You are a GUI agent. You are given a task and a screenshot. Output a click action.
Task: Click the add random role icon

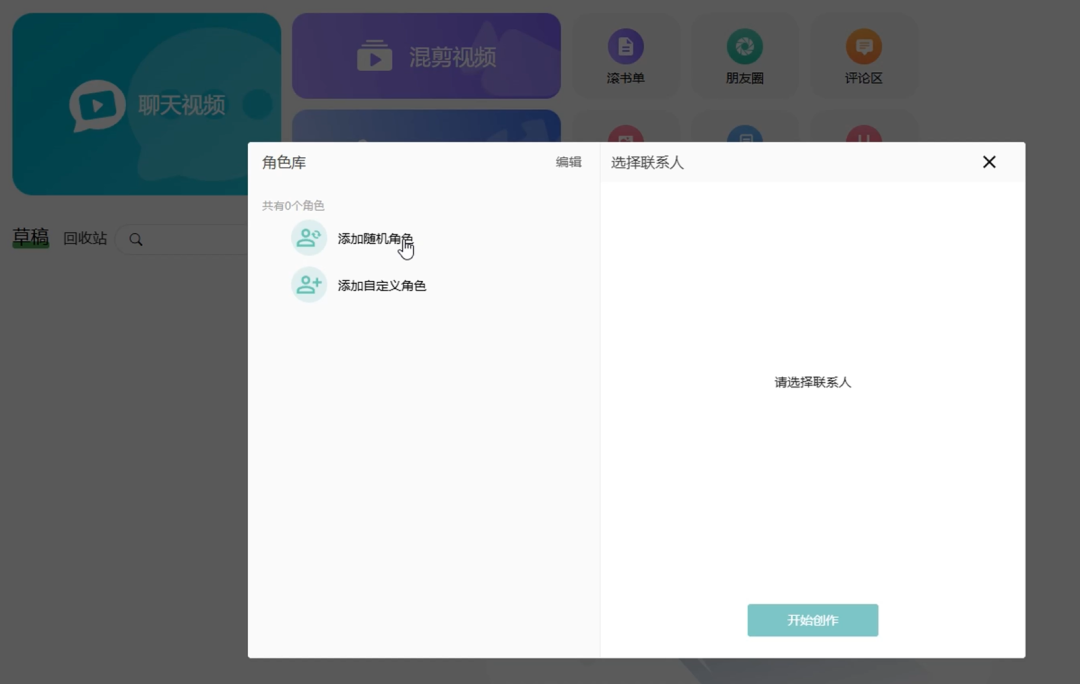click(x=309, y=238)
